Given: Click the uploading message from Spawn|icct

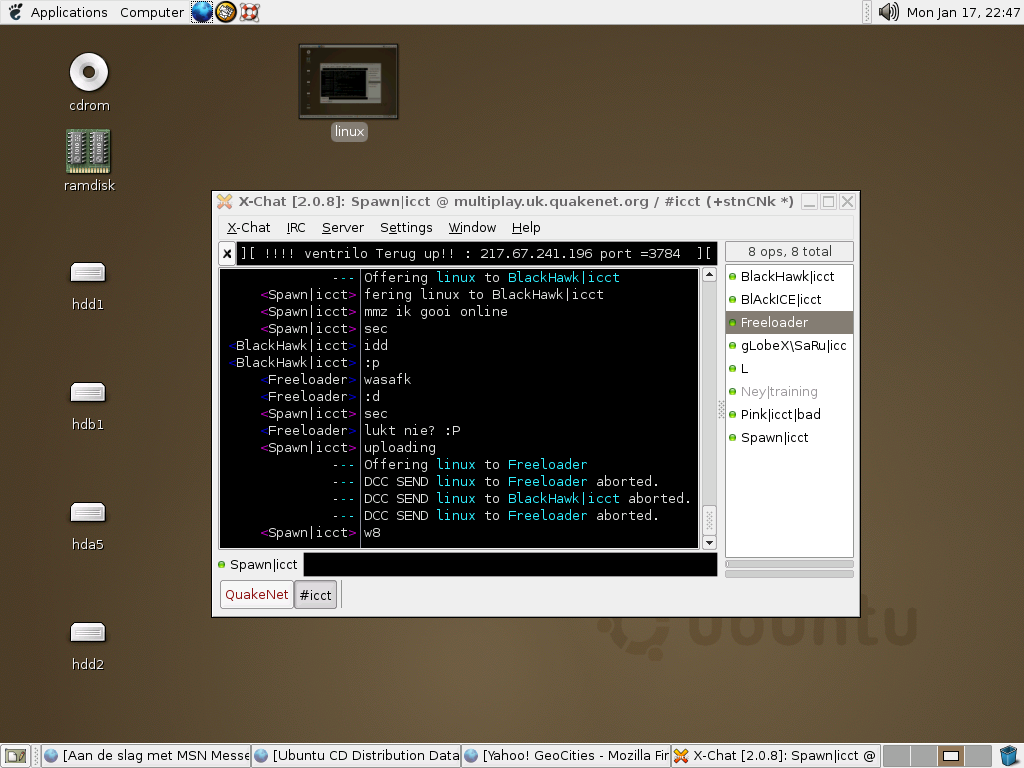Looking at the screenshot, I should point(400,447).
